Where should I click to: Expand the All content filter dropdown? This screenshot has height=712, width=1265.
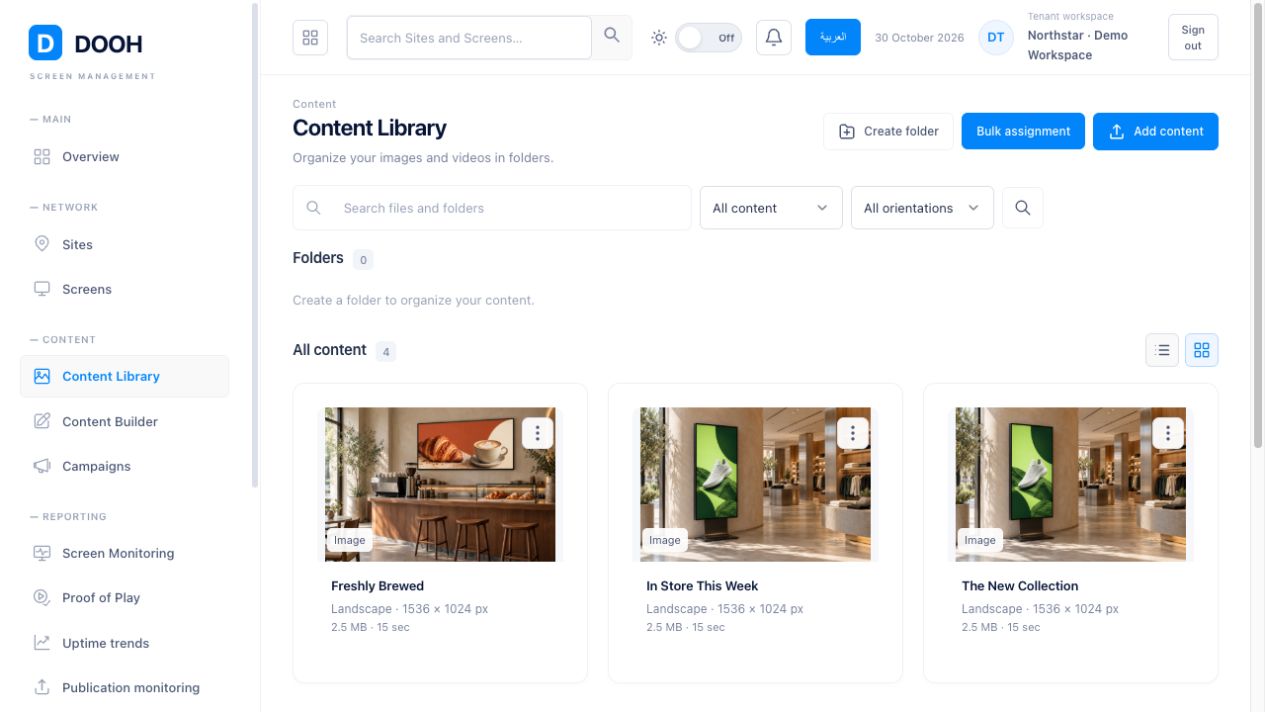771,208
